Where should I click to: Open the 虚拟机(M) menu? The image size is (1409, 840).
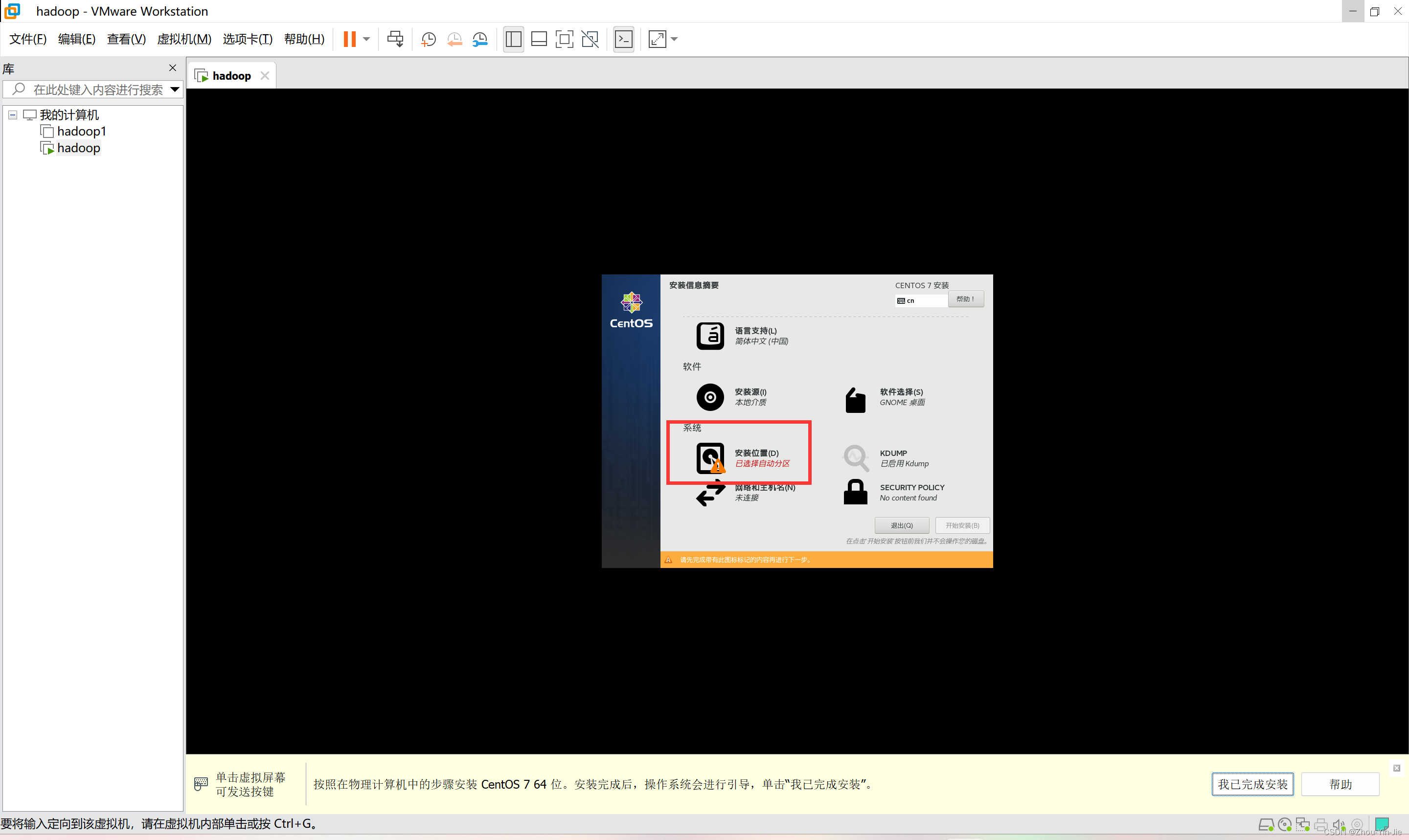click(184, 39)
